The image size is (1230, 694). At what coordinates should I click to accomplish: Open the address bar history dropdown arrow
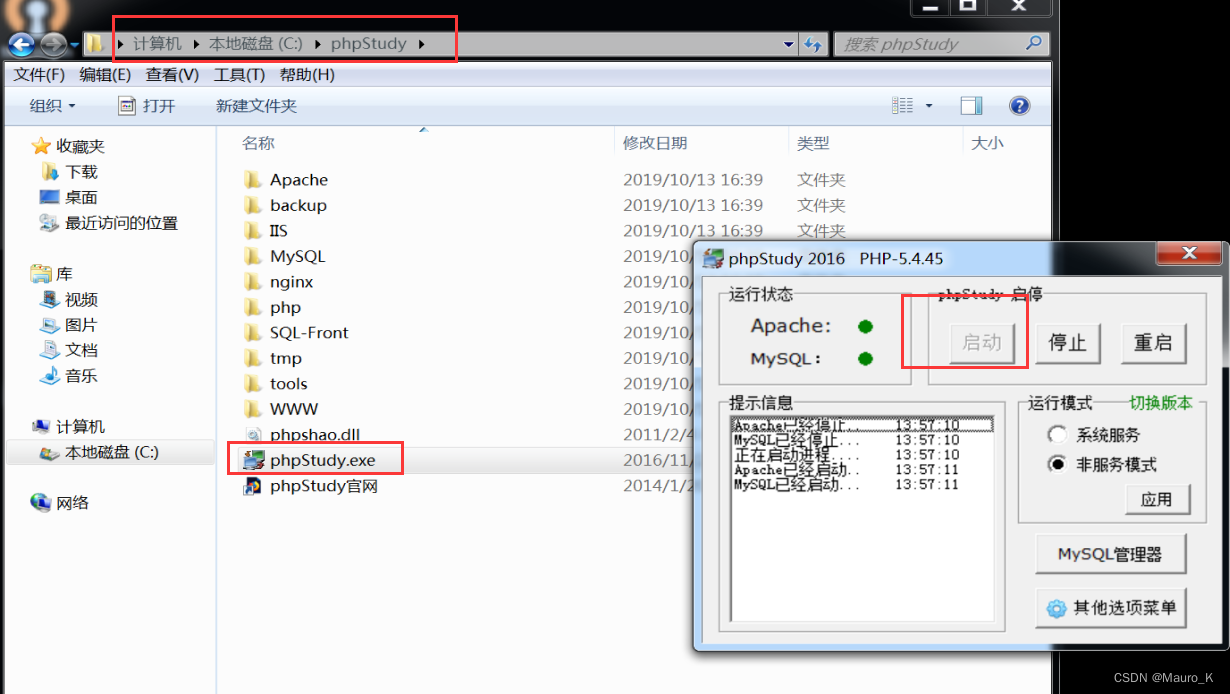[x=790, y=44]
